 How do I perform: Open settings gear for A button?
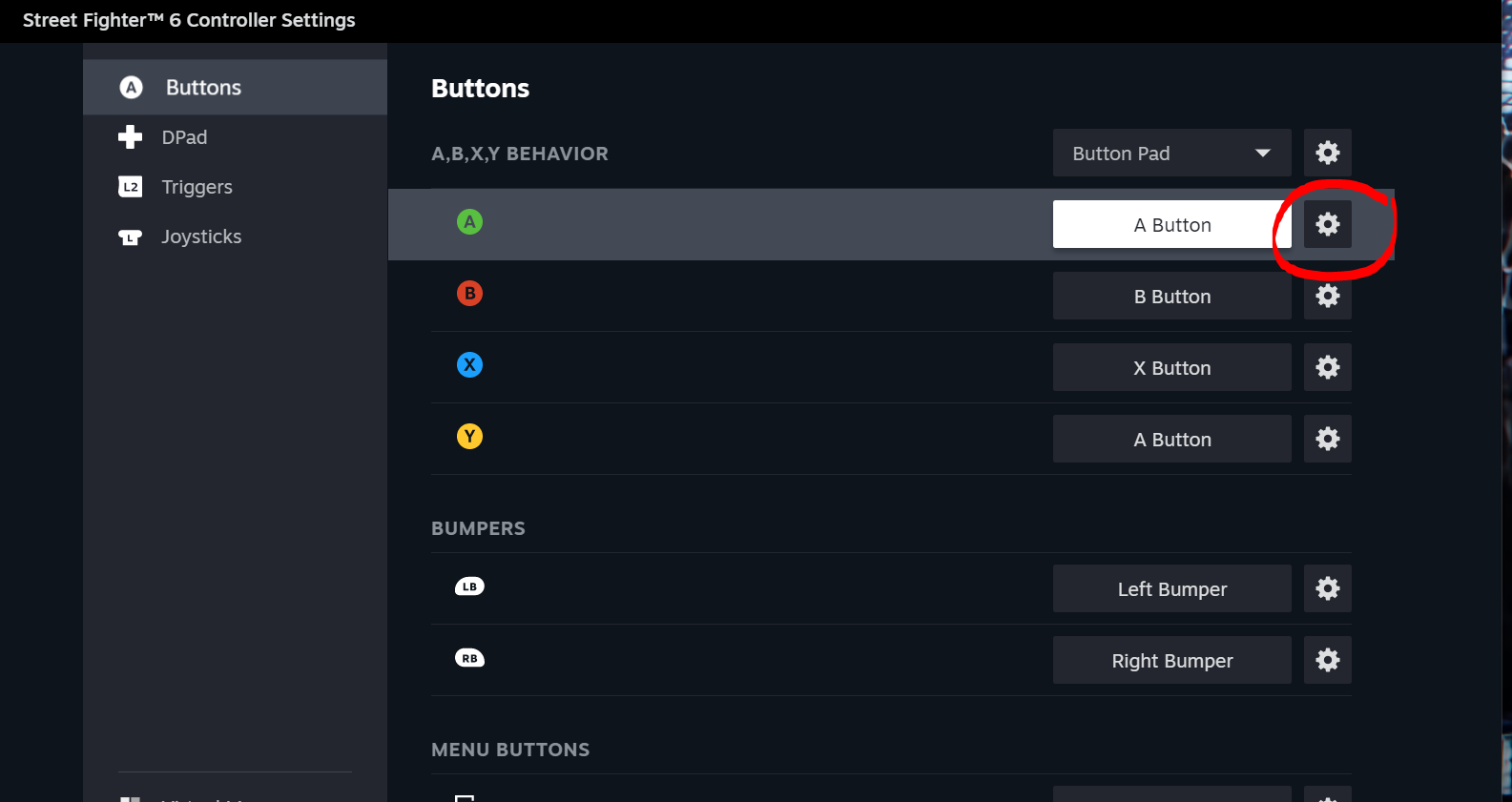[x=1327, y=224]
